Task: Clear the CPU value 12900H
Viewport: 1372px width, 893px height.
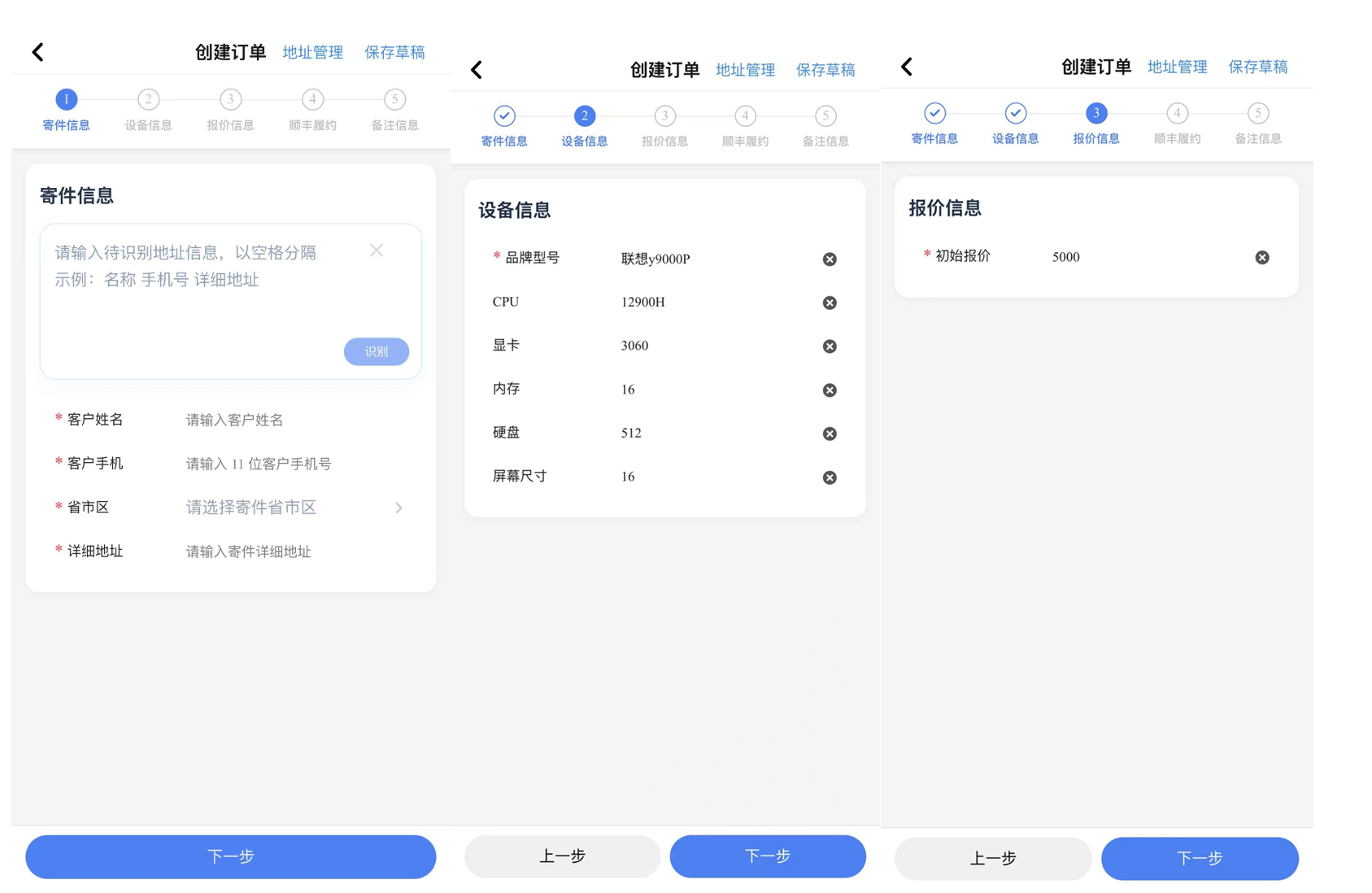Action: (x=830, y=303)
